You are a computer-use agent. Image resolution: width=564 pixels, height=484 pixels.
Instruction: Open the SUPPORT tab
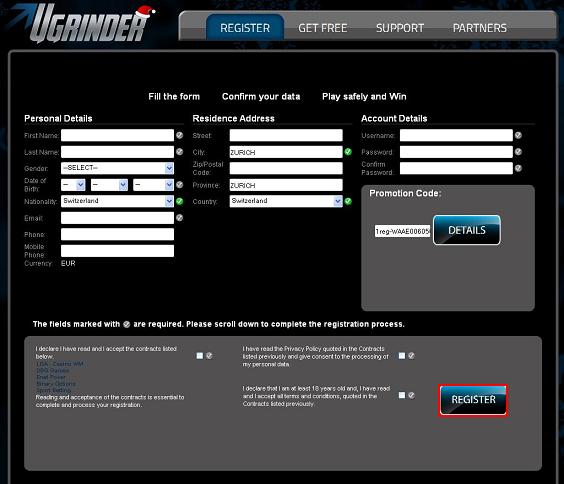(400, 28)
